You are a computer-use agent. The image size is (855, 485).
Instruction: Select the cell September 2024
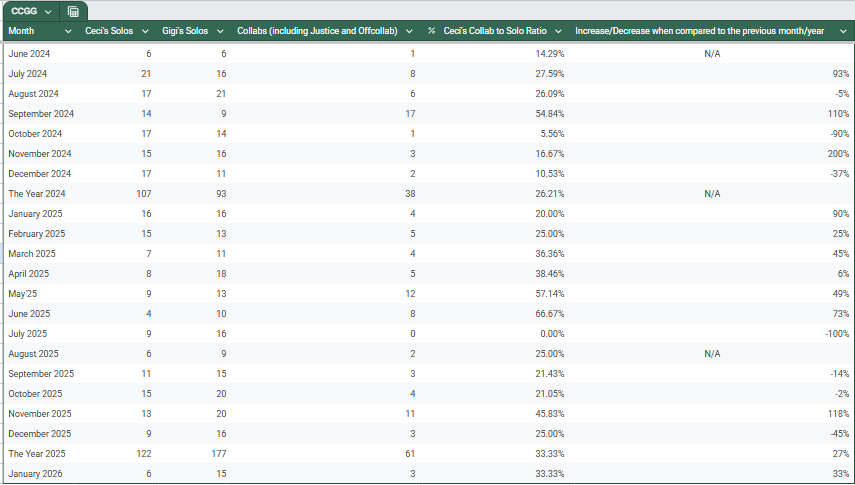tap(41, 113)
